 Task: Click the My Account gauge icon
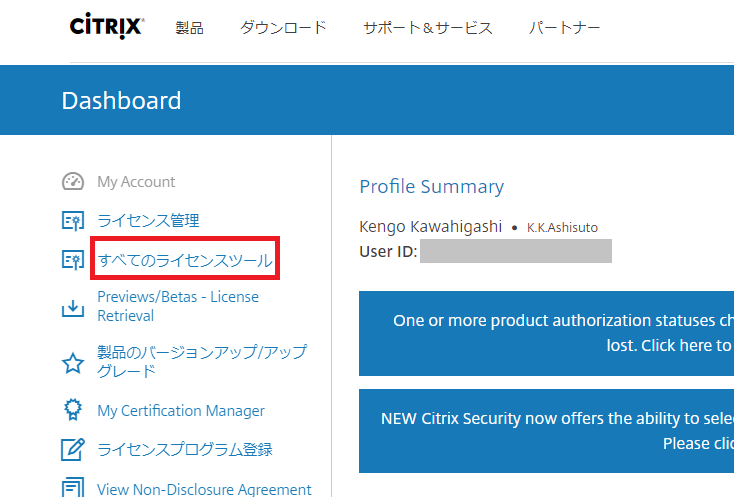click(73, 182)
